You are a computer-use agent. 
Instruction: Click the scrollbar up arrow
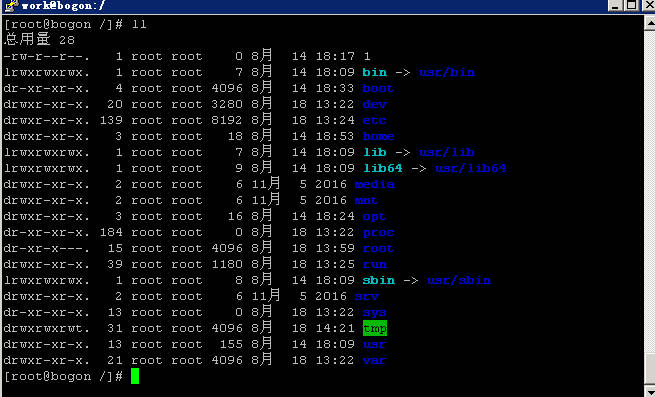point(650,23)
